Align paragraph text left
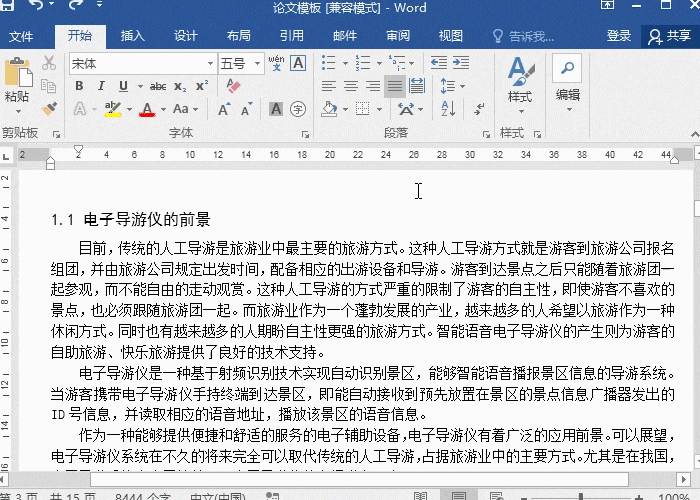Screen dimensions: 700x500 329,86
